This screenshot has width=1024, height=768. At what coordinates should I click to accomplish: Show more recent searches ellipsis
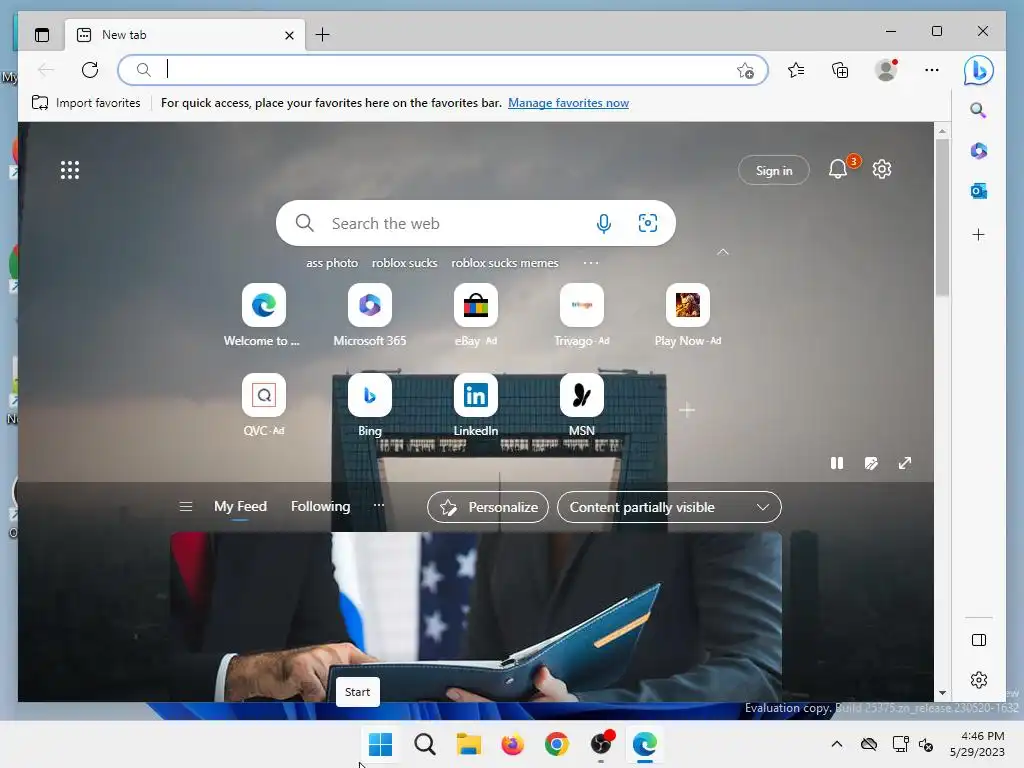(x=591, y=263)
